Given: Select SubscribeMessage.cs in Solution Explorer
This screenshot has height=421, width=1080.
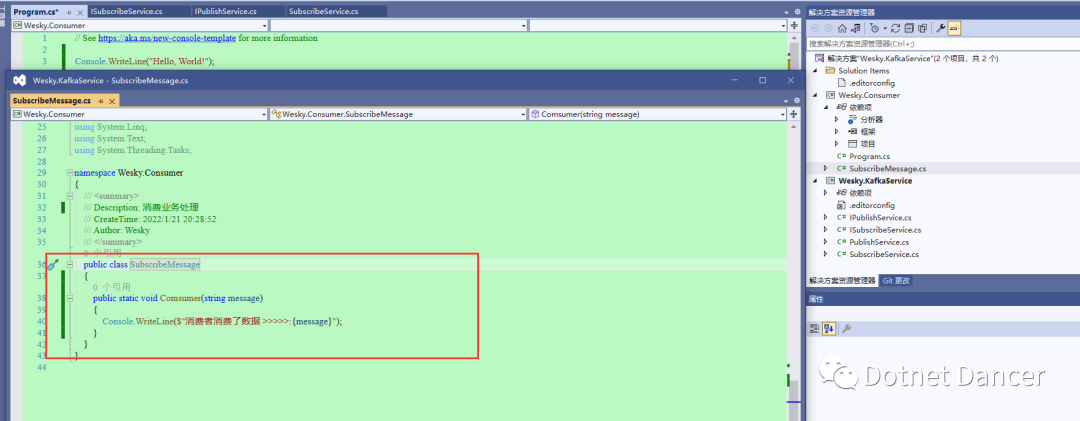Looking at the screenshot, I should [x=888, y=169].
